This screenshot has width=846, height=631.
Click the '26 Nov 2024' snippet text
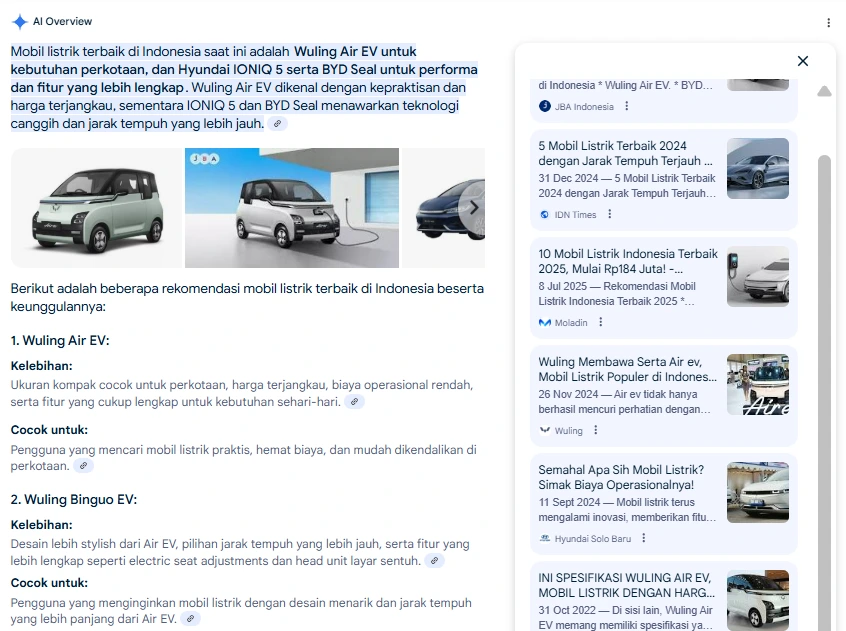[624, 401]
